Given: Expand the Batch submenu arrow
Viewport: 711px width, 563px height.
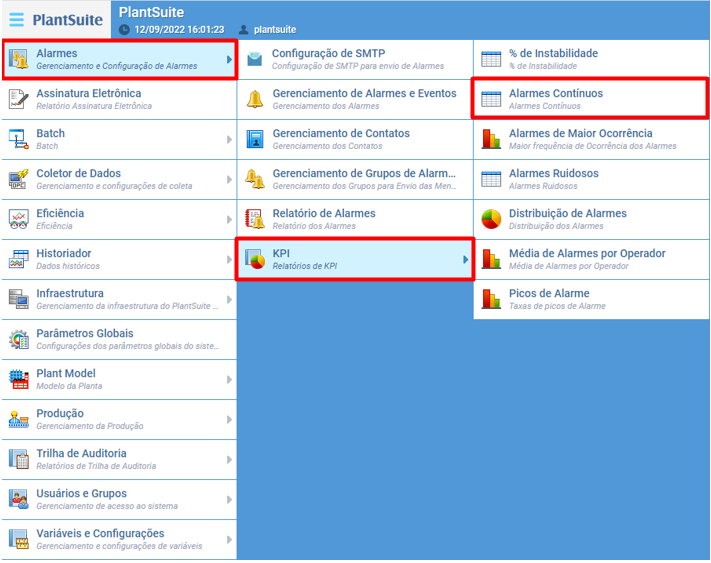Looking at the screenshot, I should coord(229,140).
